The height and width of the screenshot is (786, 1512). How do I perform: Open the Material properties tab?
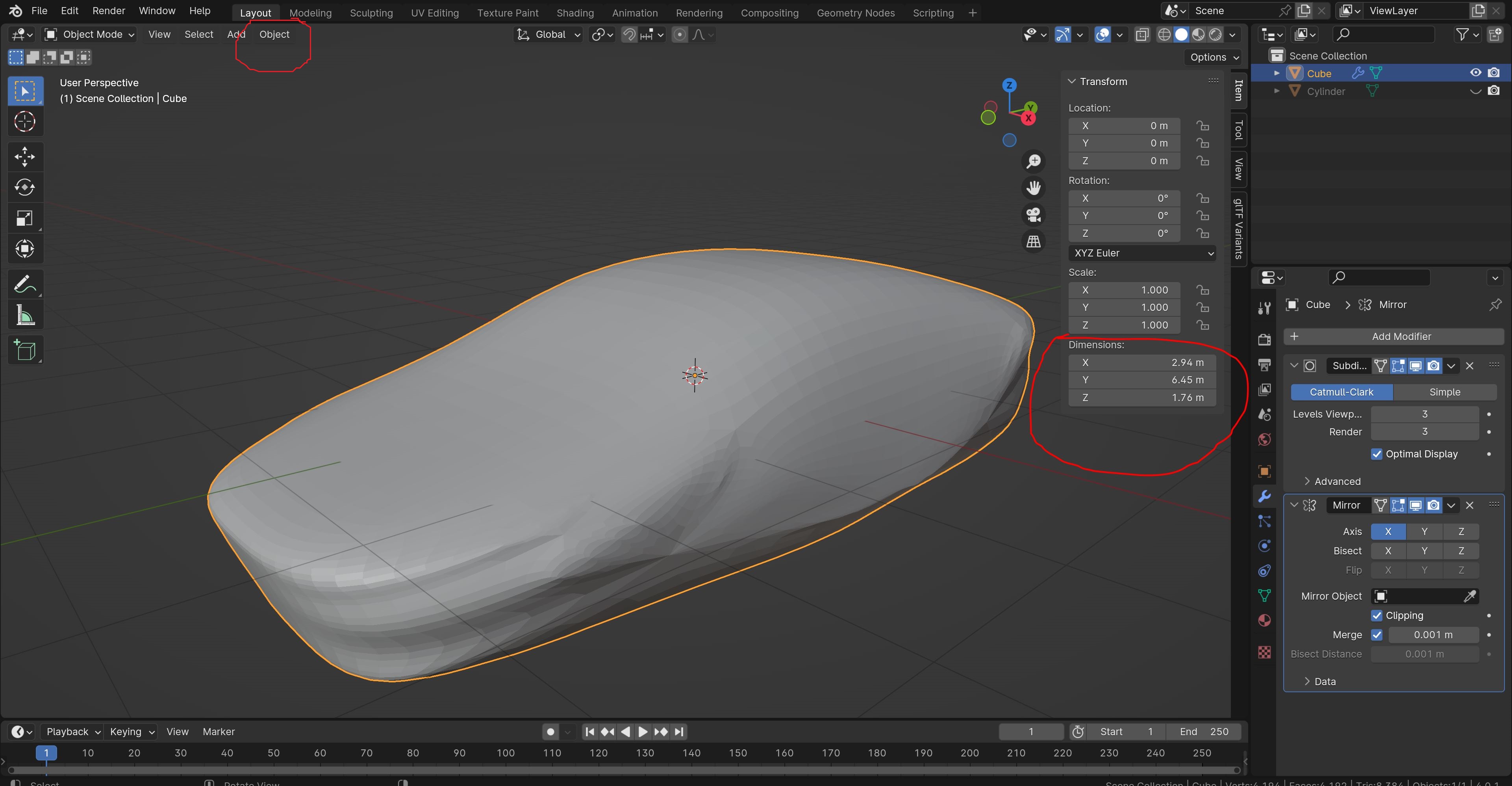[x=1265, y=621]
